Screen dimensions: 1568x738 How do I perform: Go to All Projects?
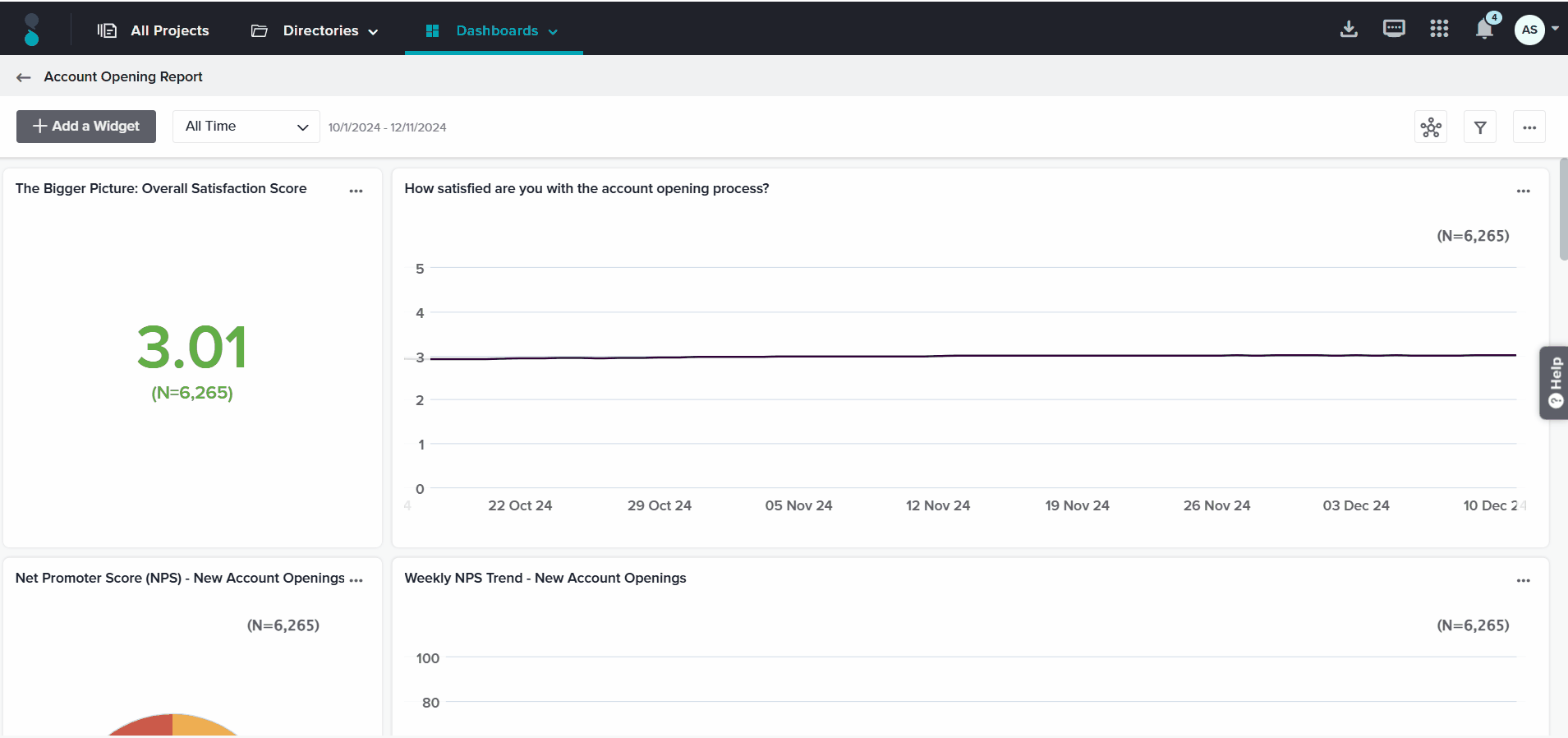154,30
